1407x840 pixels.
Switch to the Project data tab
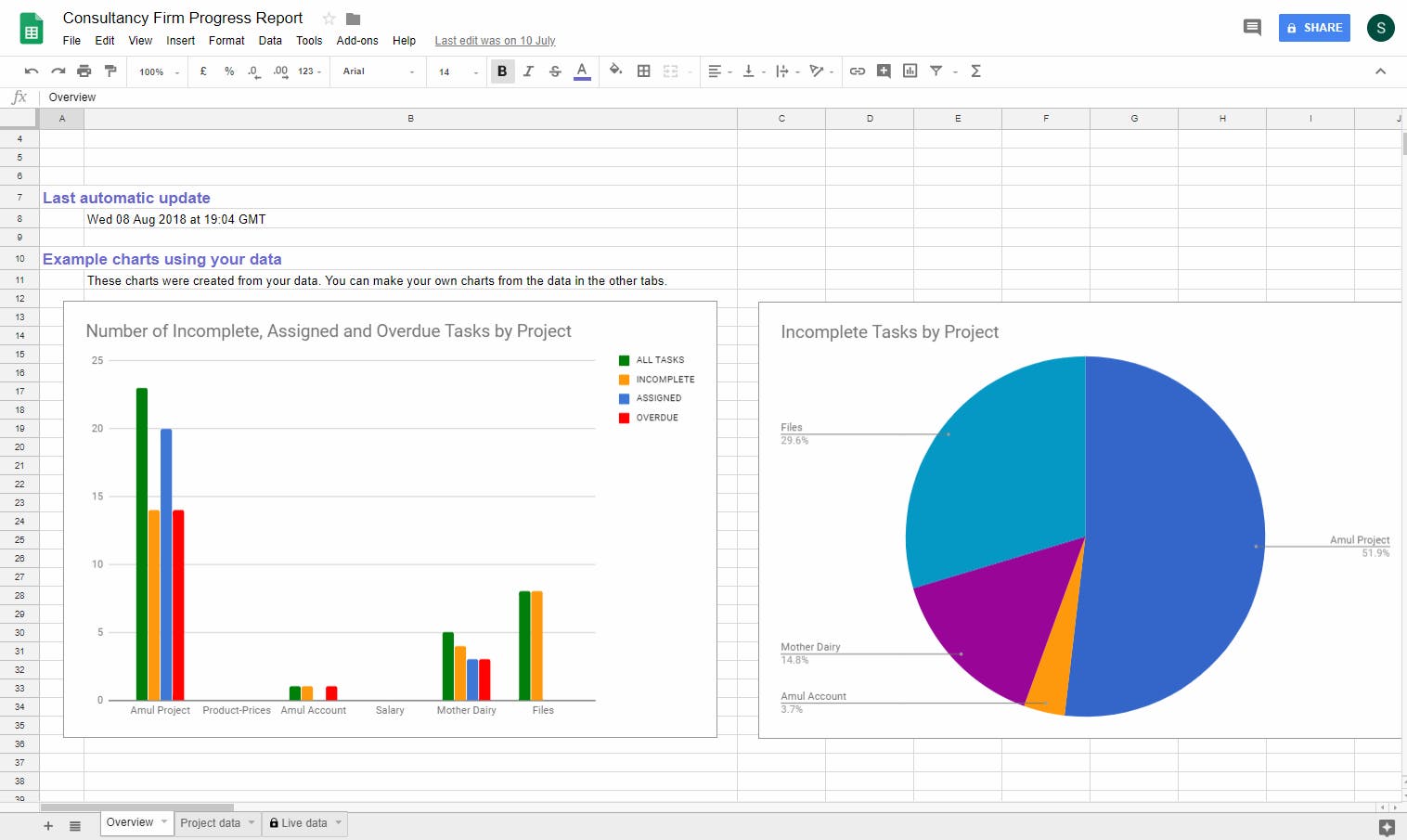coord(211,823)
